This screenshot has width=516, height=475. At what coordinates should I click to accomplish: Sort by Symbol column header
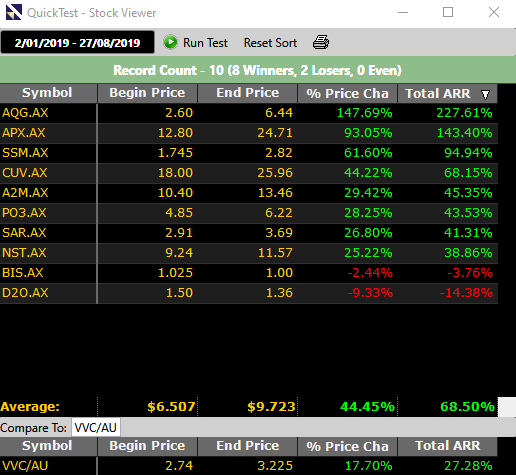click(48, 93)
